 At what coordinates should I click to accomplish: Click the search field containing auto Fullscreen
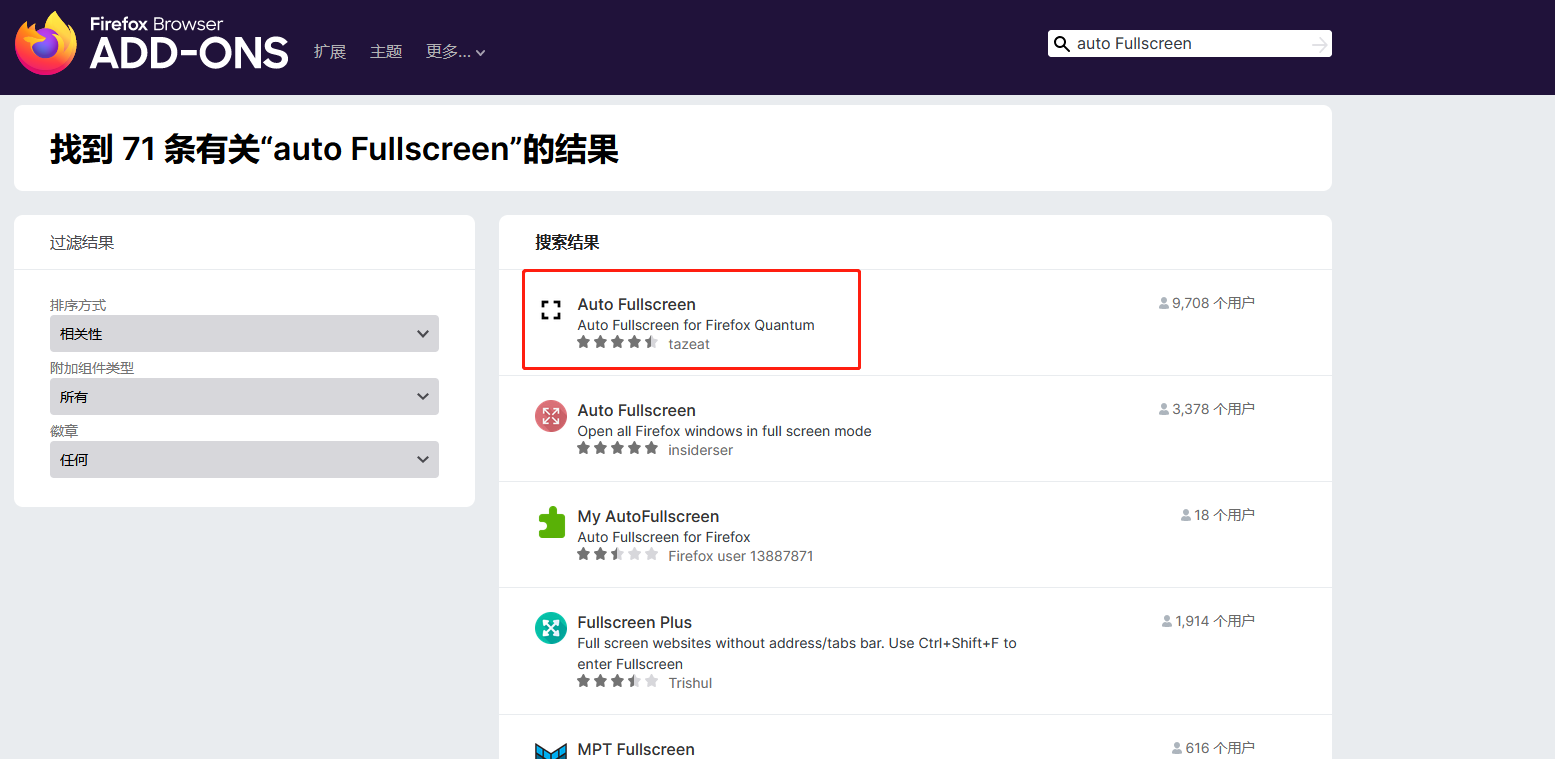tap(1190, 44)
